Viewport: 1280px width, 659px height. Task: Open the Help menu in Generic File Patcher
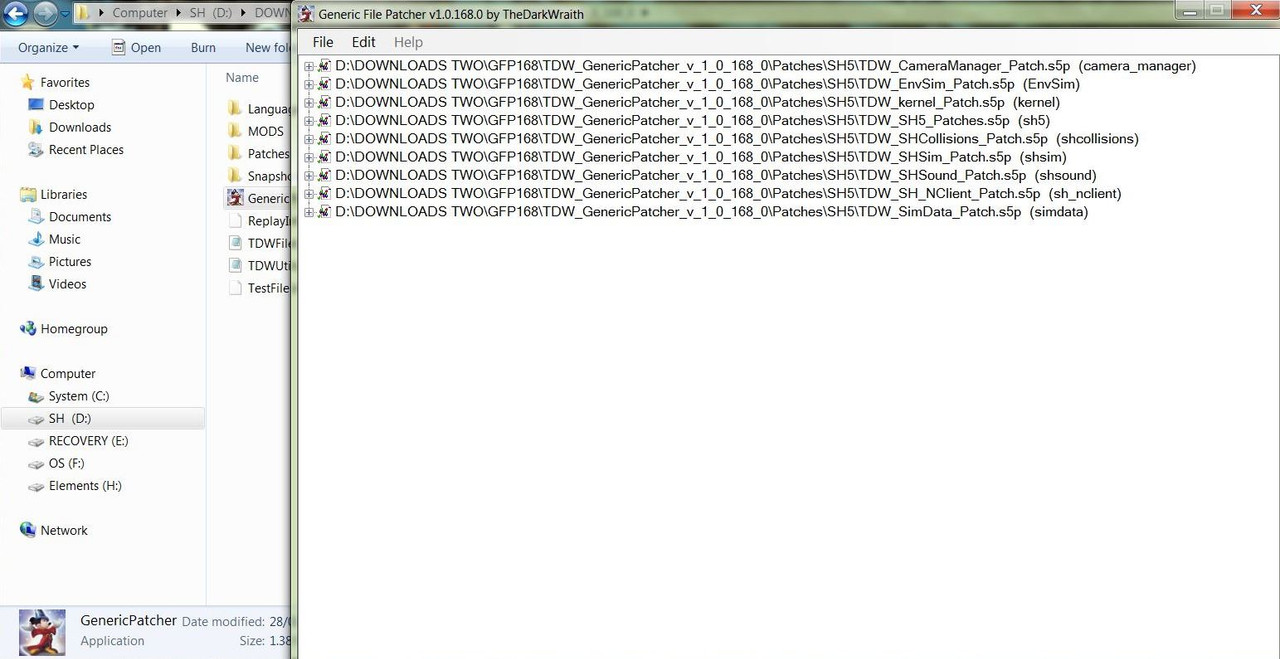(408, 42)
